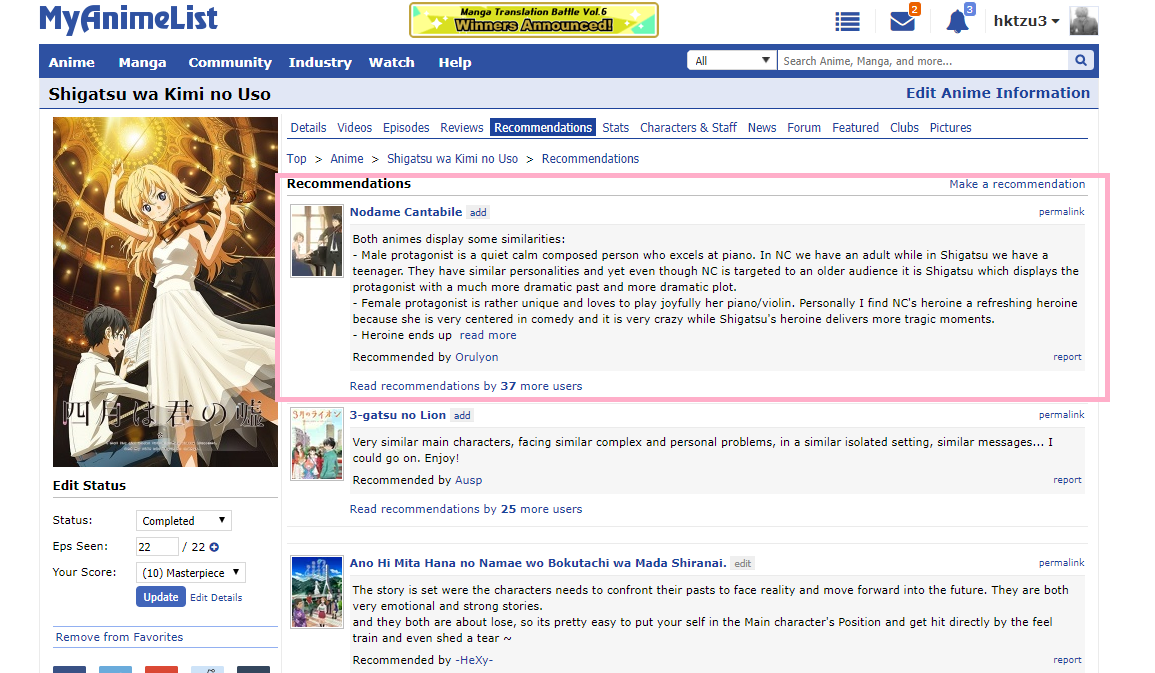Open the Characters & Staff tab

pyautogui.click(x=688, y=128)
